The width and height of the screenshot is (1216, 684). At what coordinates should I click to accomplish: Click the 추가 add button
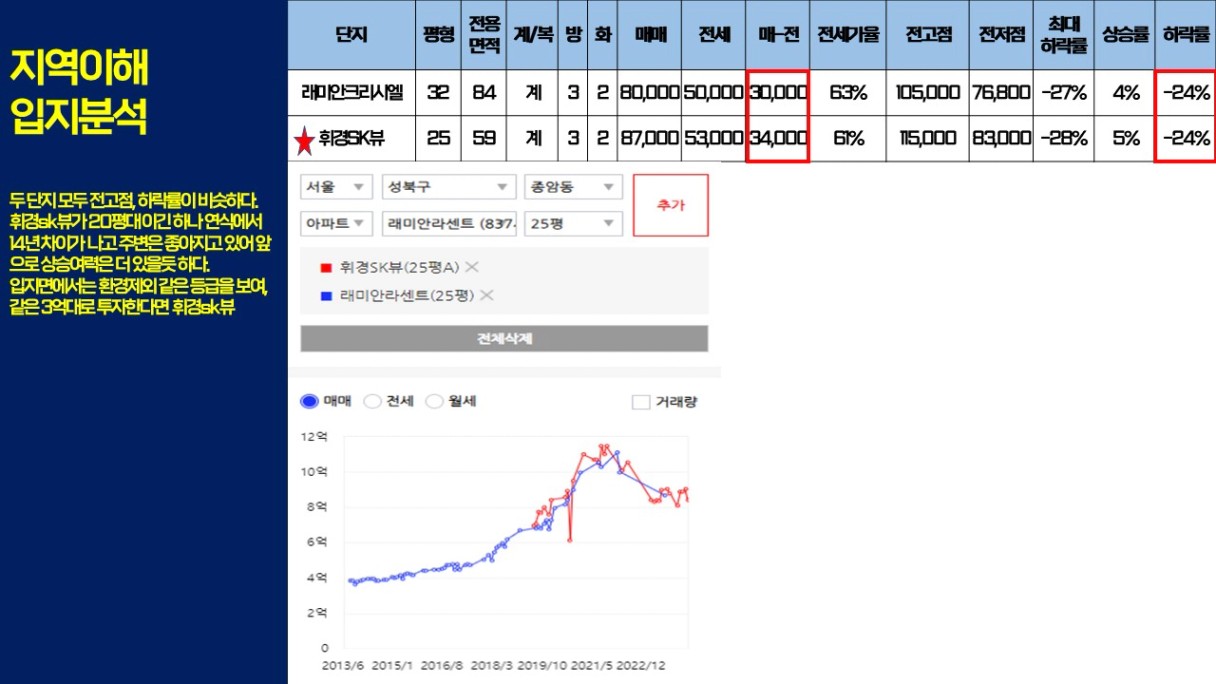(670, 205)
